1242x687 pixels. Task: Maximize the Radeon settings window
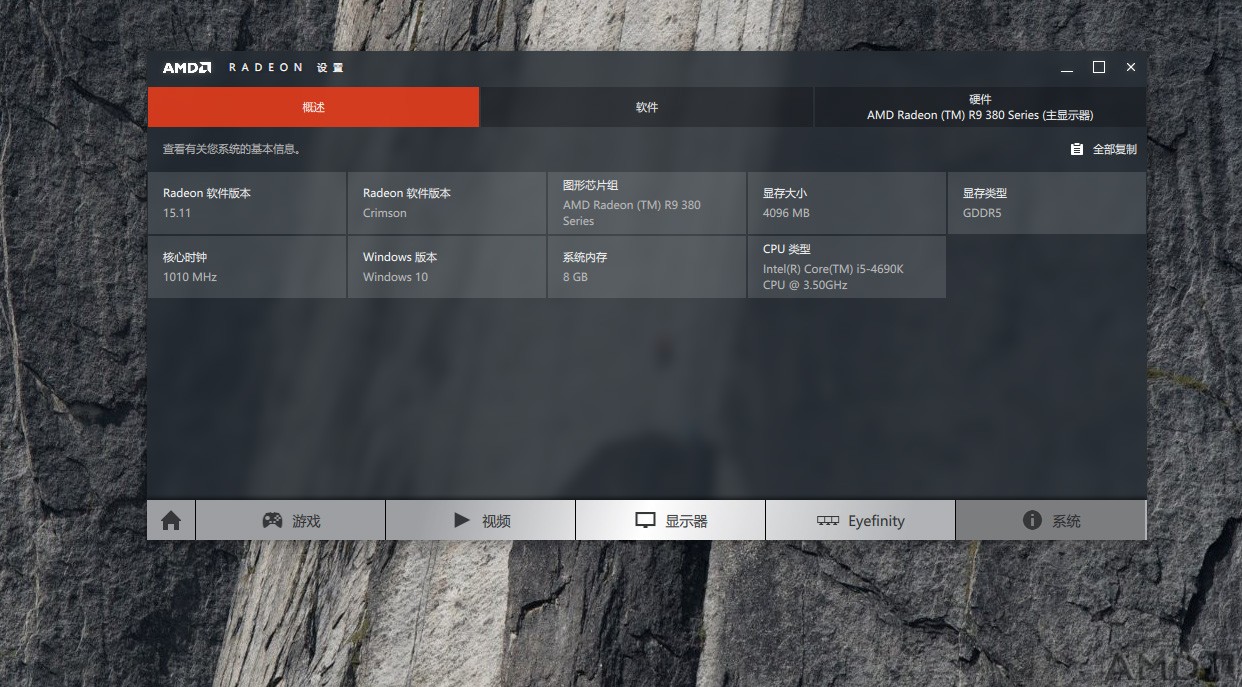tap(1099, 68)
